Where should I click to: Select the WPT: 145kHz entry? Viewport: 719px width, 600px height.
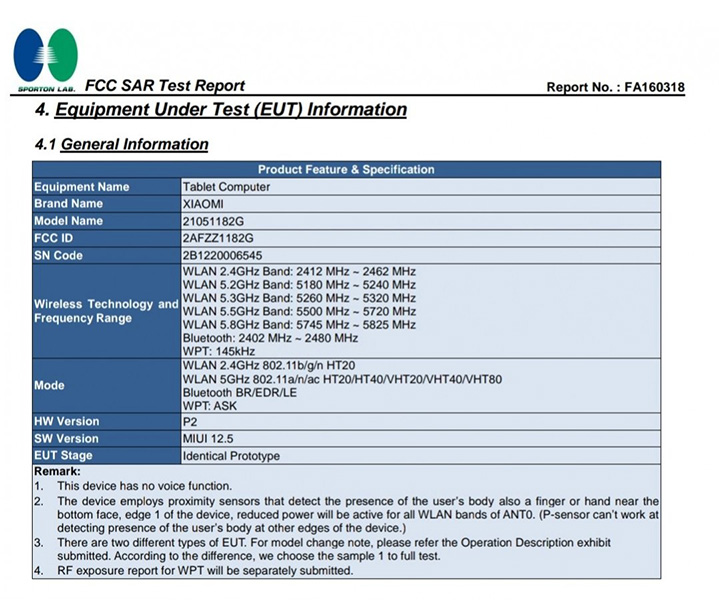pyautogui.click(x=219, y=351)
